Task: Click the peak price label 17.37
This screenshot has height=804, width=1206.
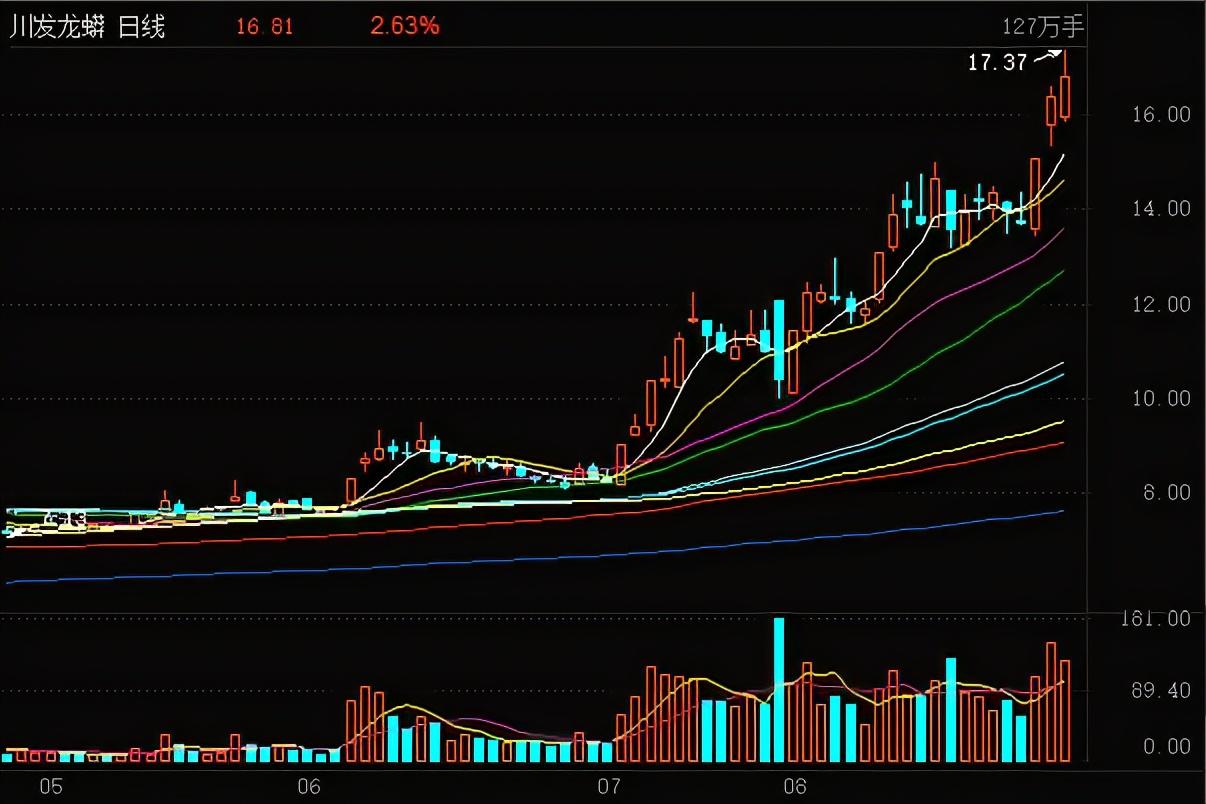Action: pyautogui.click(x=998, y=63)
